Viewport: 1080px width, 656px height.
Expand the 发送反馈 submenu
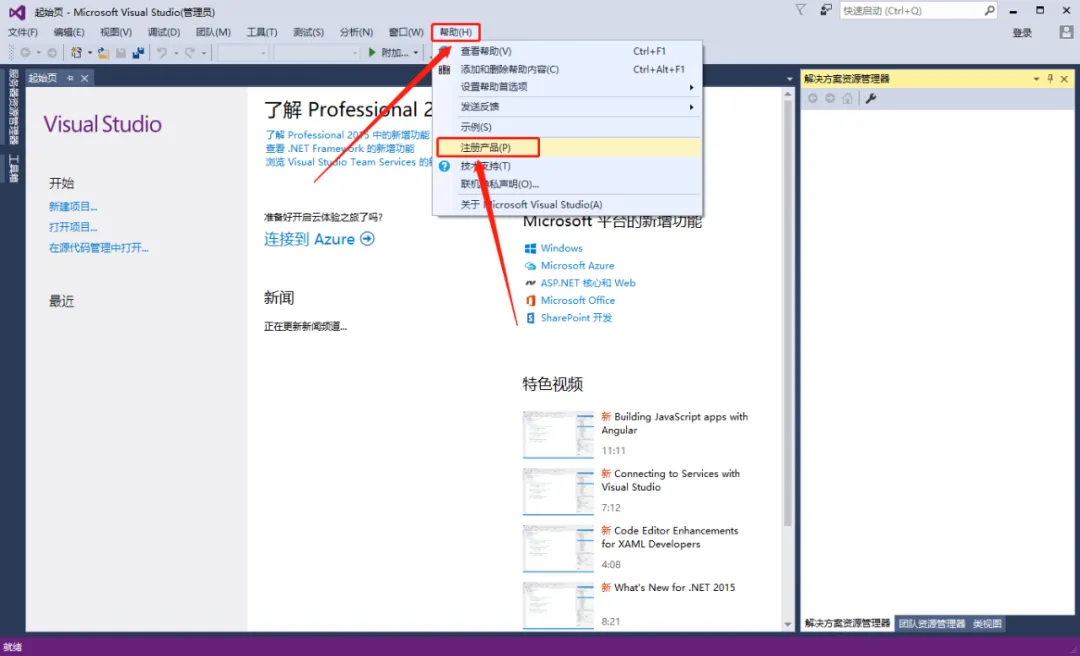pos(691,107)
